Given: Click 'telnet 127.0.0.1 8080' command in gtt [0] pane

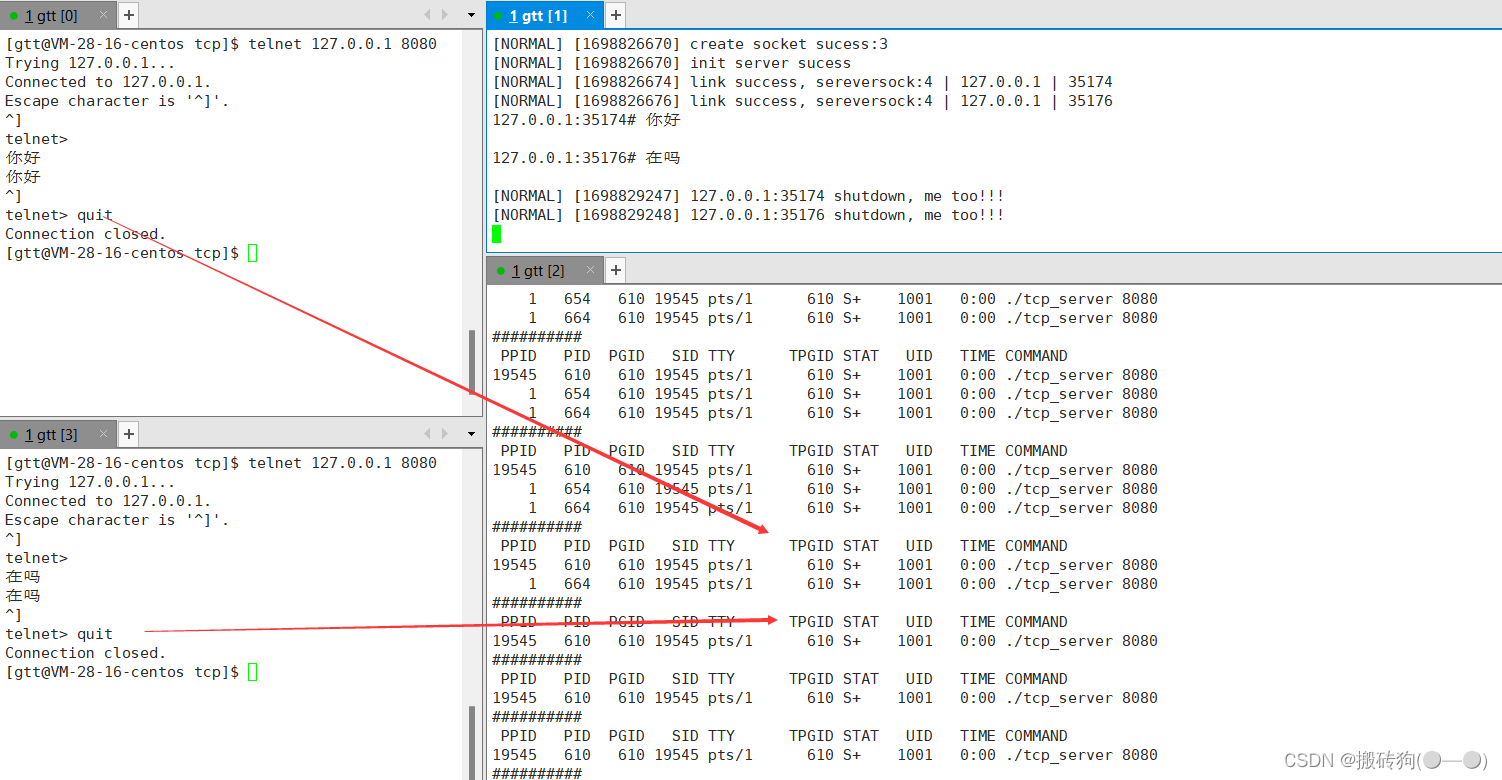Looking at the screenshot, I should [x=343, y=44].
